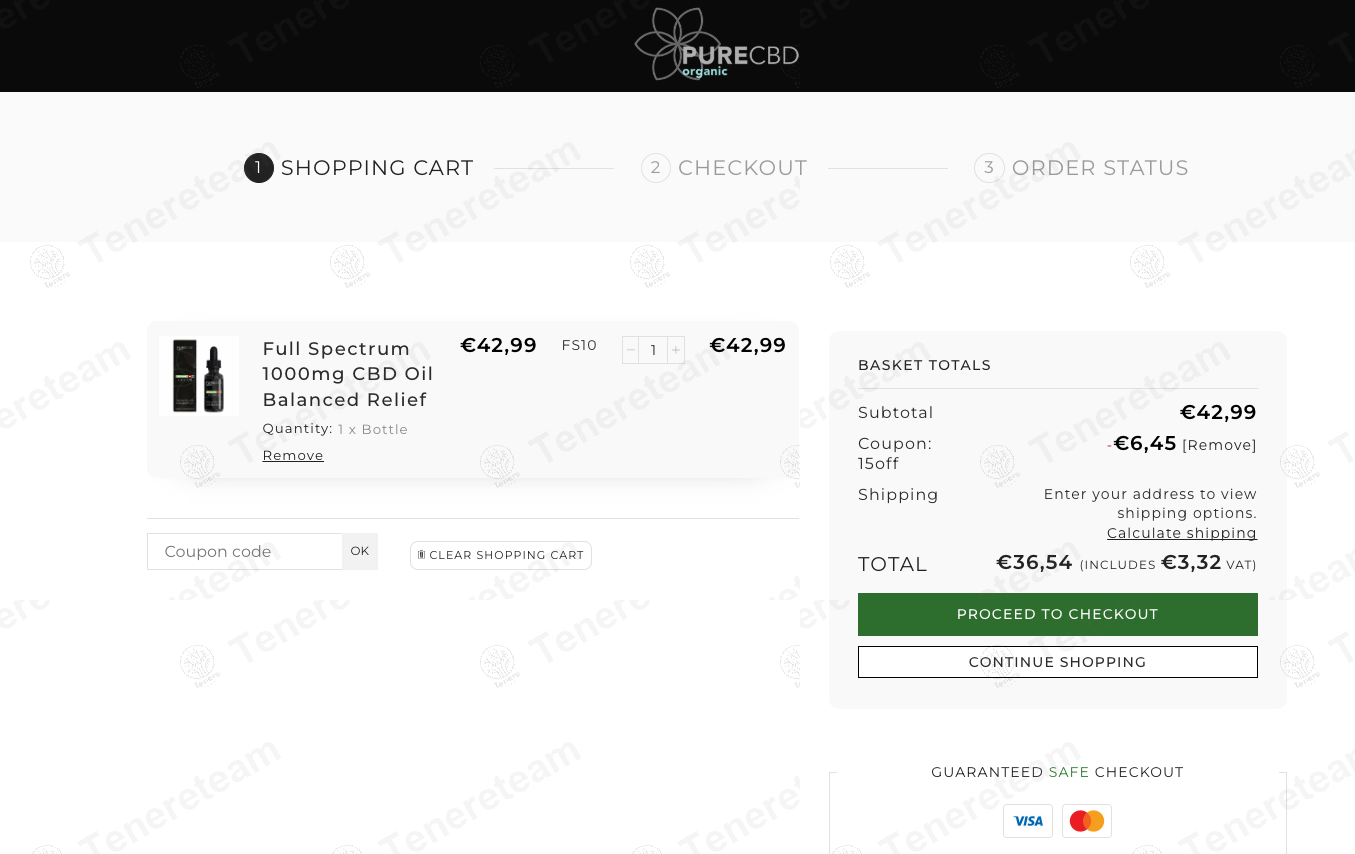Screen dimensions: 1355x854
Task: Click the Visa card icon
Action: 1028,821
